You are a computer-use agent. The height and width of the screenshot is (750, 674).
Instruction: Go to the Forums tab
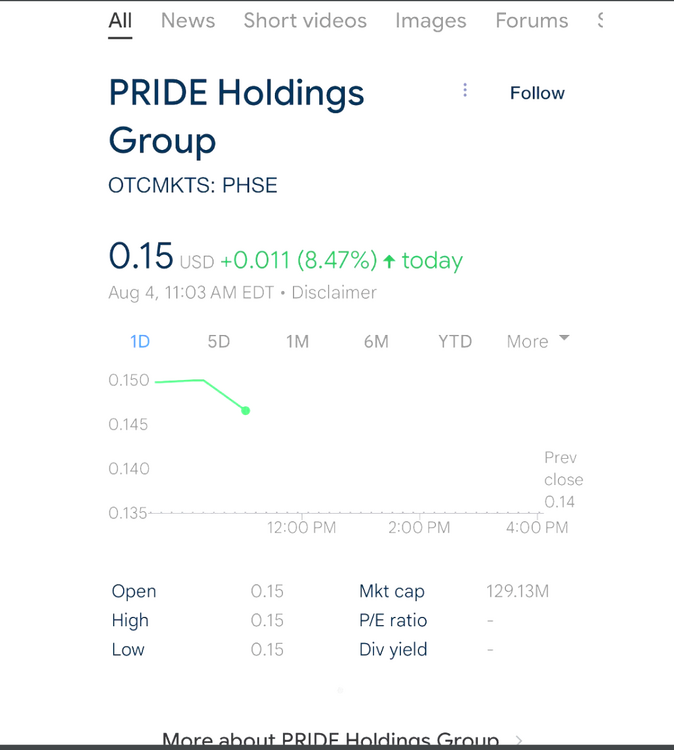tap(531, 21)
